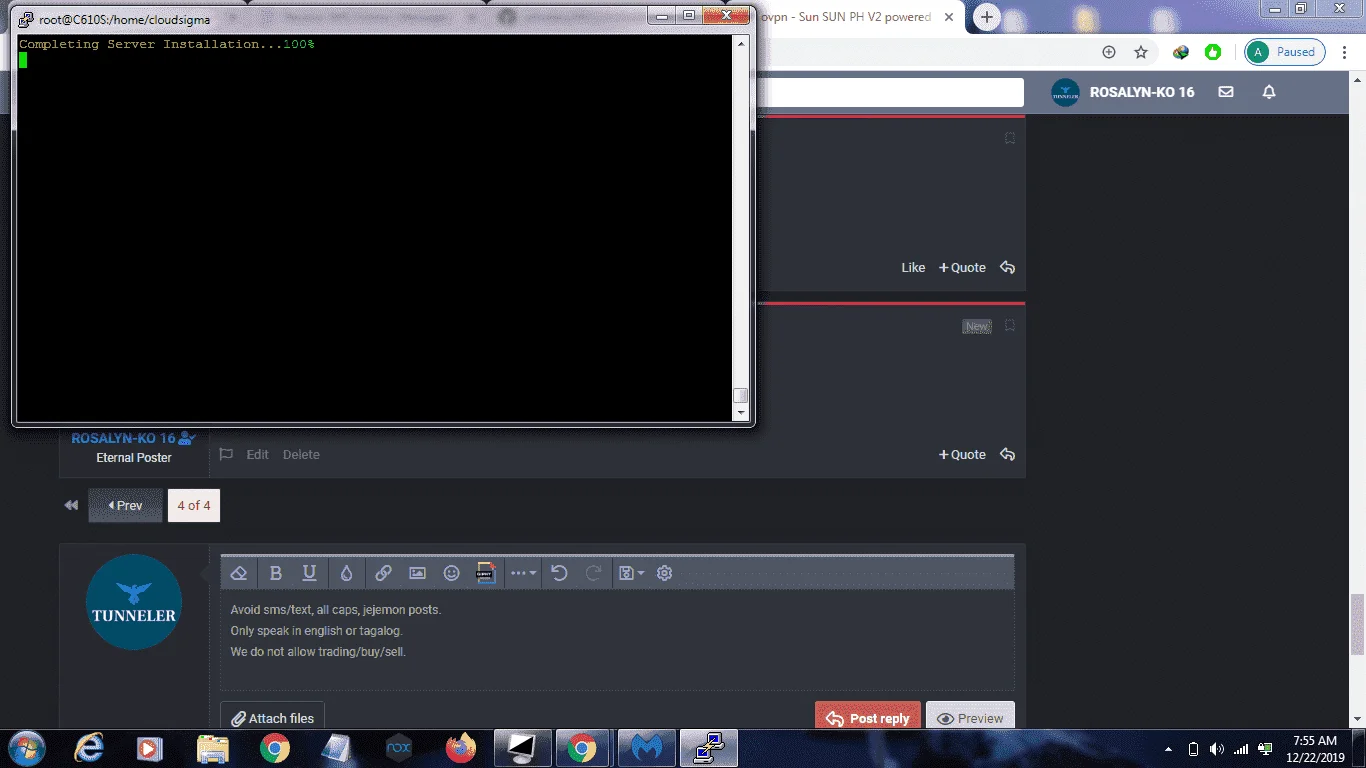Go to previous page with Prev button

pos(125,505)
